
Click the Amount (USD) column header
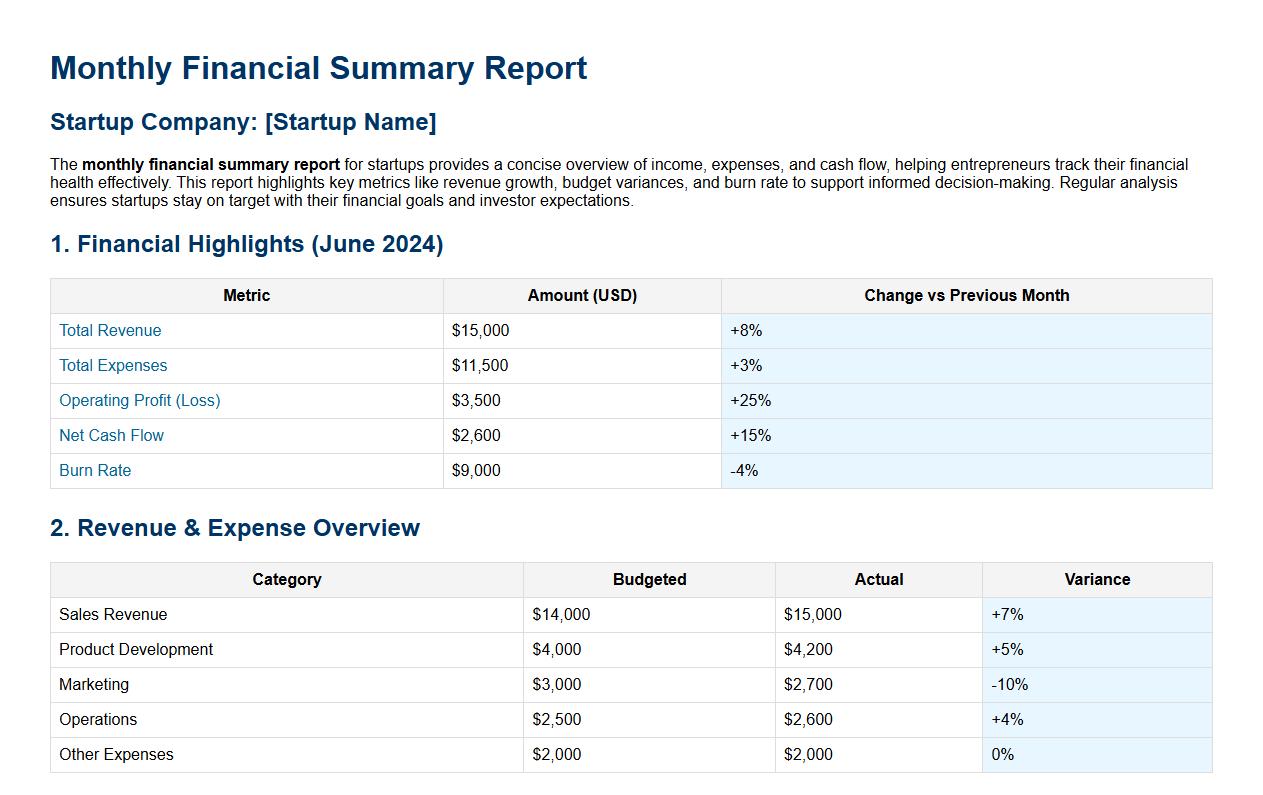(x=582, y=295)
